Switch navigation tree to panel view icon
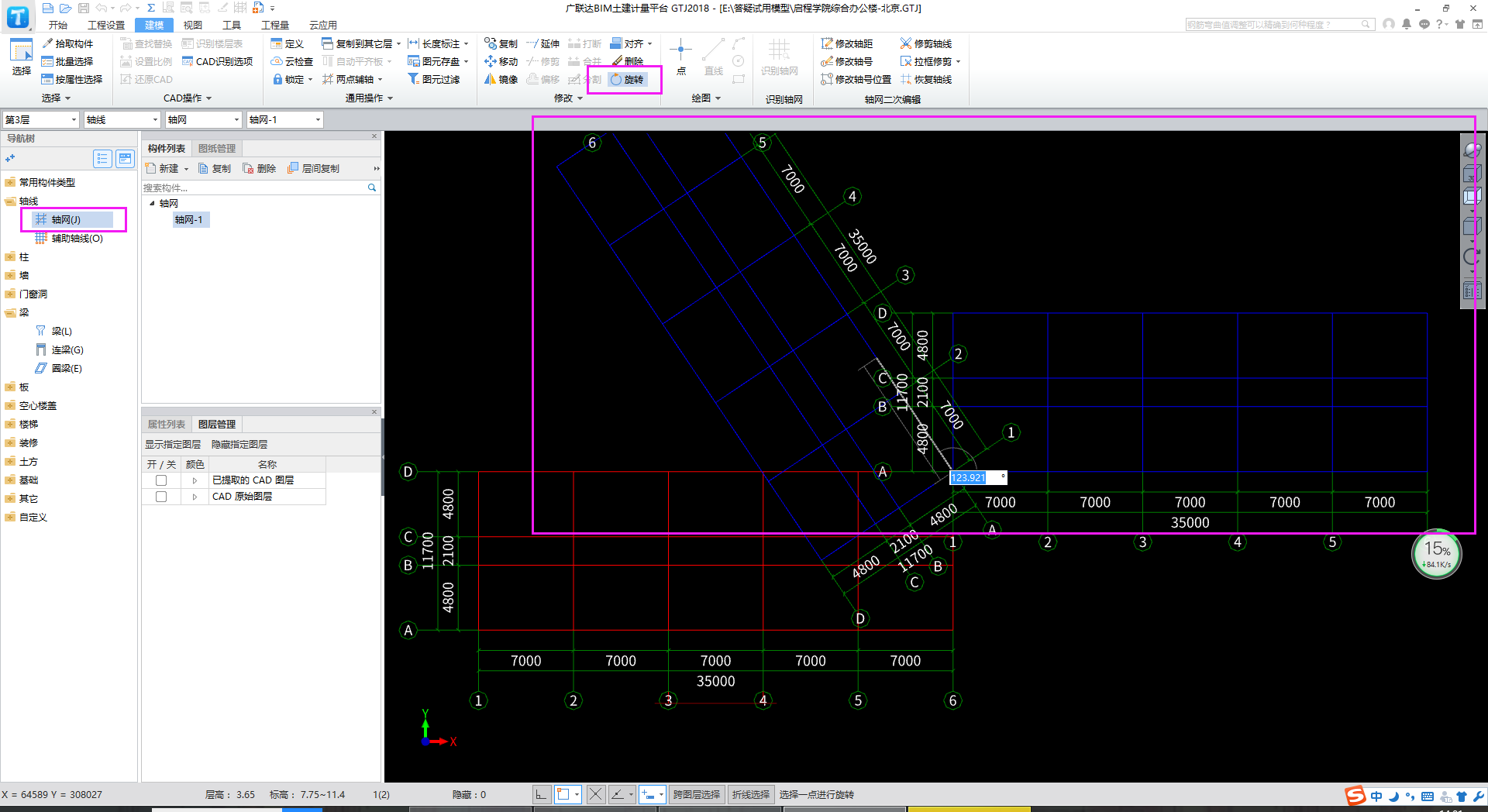Image resolution: width=1488 pixels, height=812 pixels. pos(125,159)
